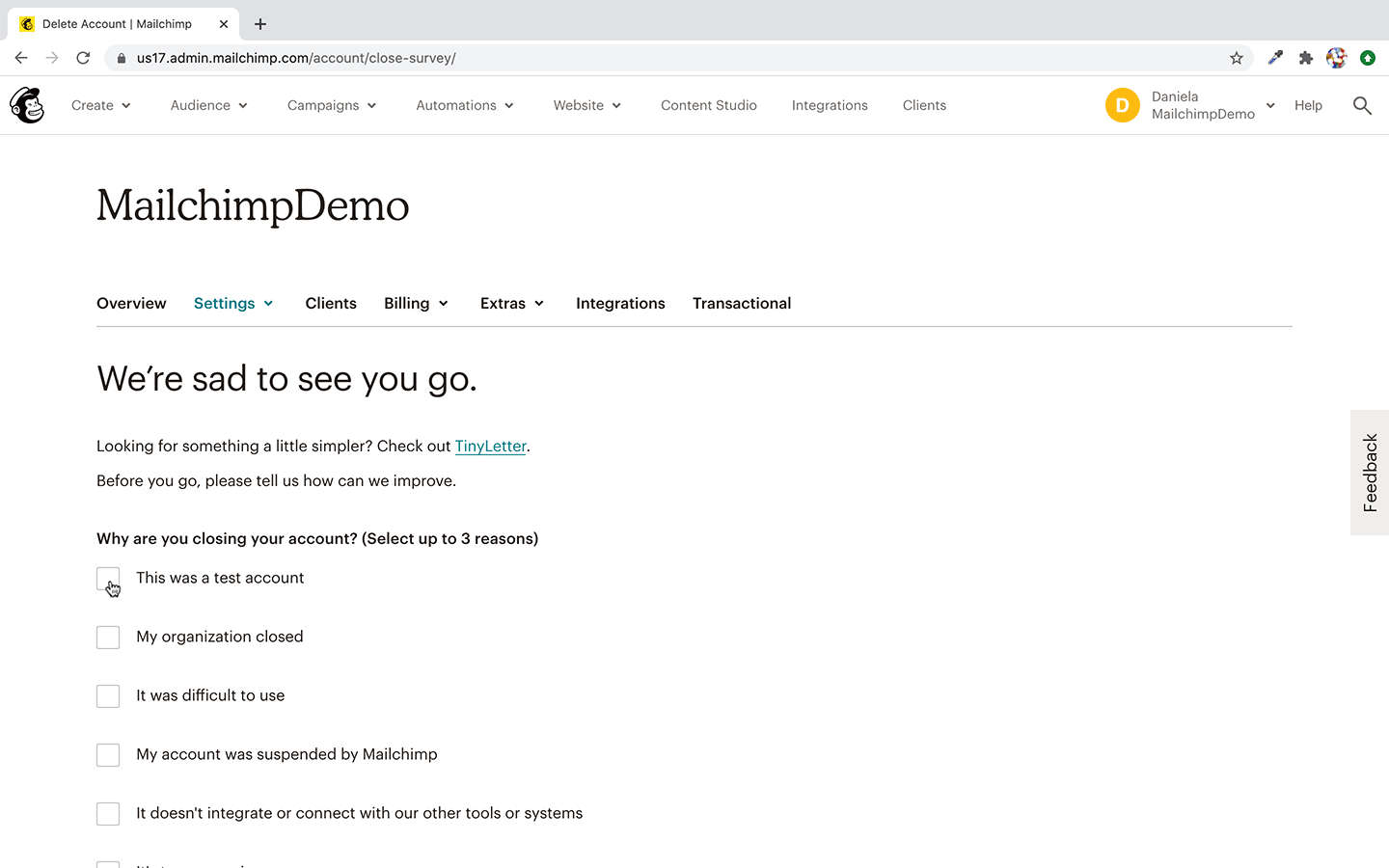Open Integrations in the top navigation

(x=830, y=105)
